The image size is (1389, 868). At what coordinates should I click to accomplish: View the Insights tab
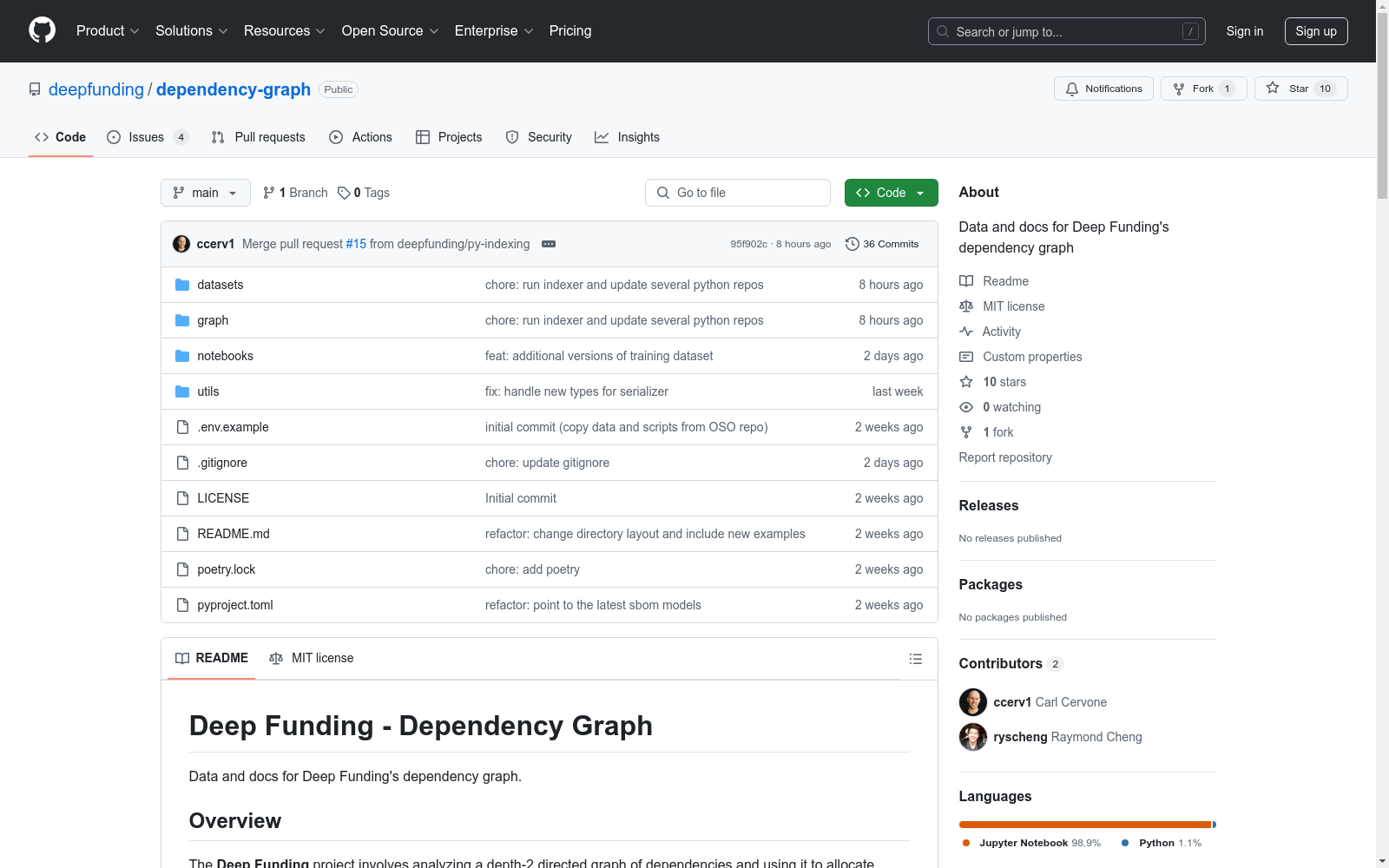[x=627, y=137]
